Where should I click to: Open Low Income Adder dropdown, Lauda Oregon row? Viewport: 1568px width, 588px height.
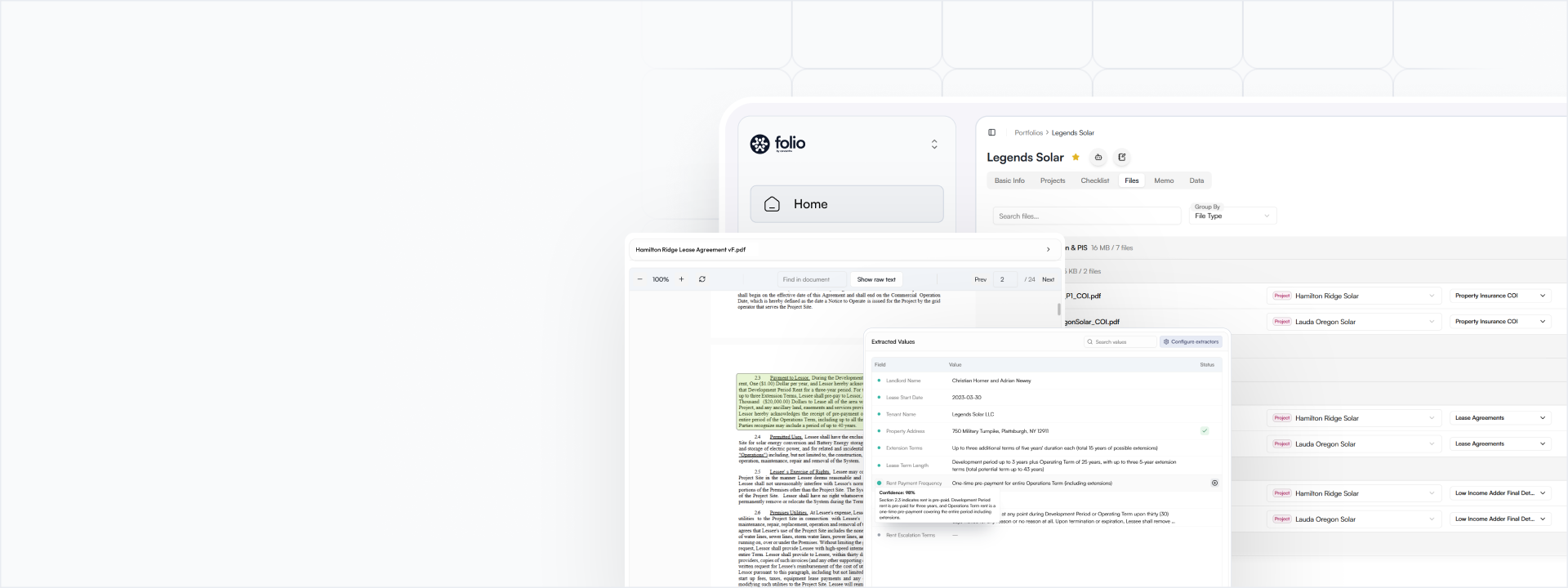(1500, 519)
